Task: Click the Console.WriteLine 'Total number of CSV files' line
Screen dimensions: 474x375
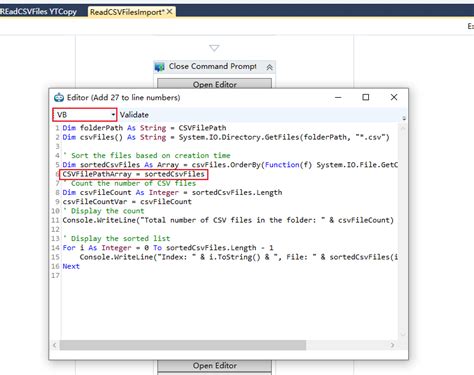Action: [x=228, y=220]
